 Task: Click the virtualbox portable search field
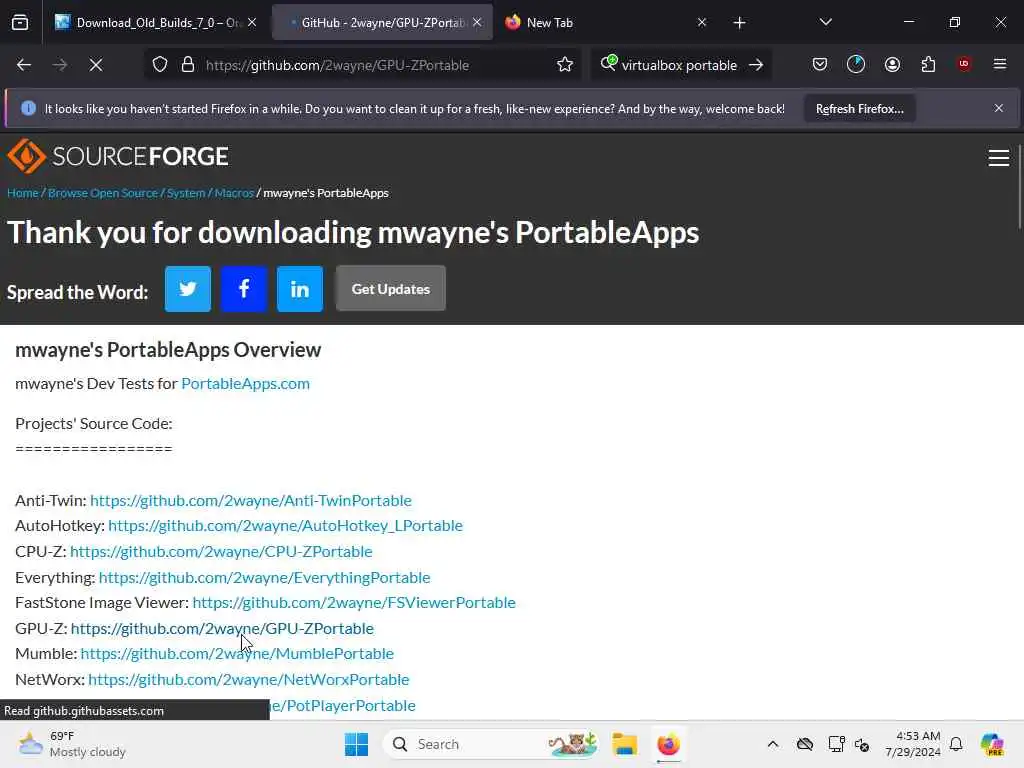[x=679, y=65]
